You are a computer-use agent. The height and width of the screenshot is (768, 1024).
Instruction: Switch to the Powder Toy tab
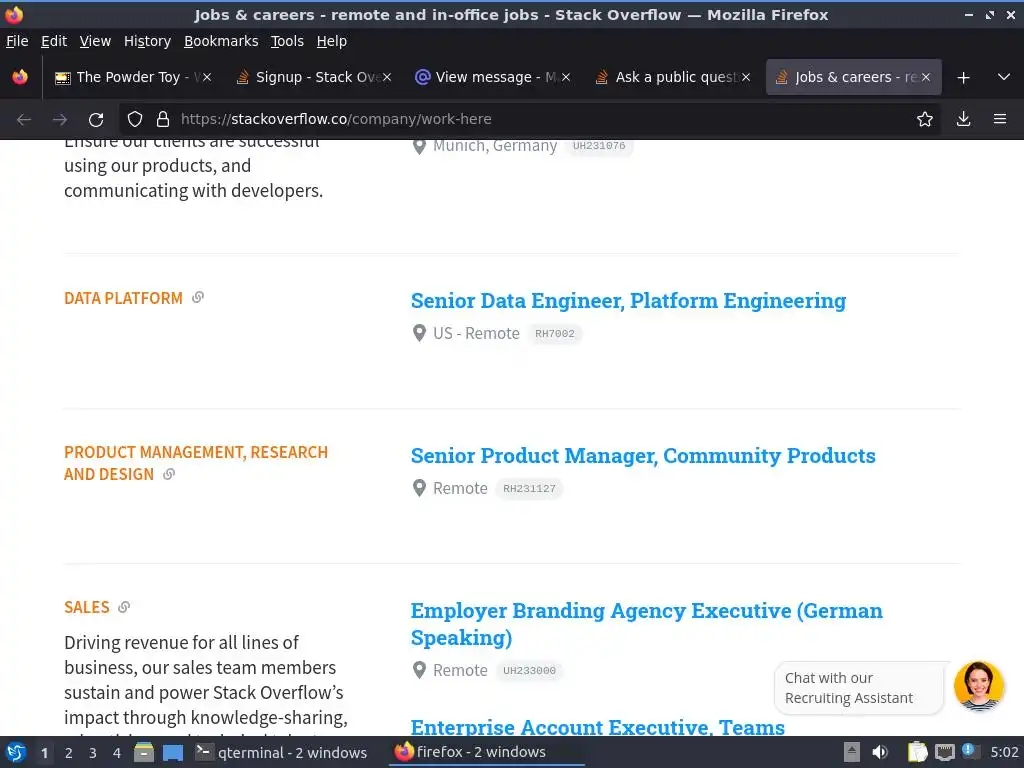tap(130, 77)
